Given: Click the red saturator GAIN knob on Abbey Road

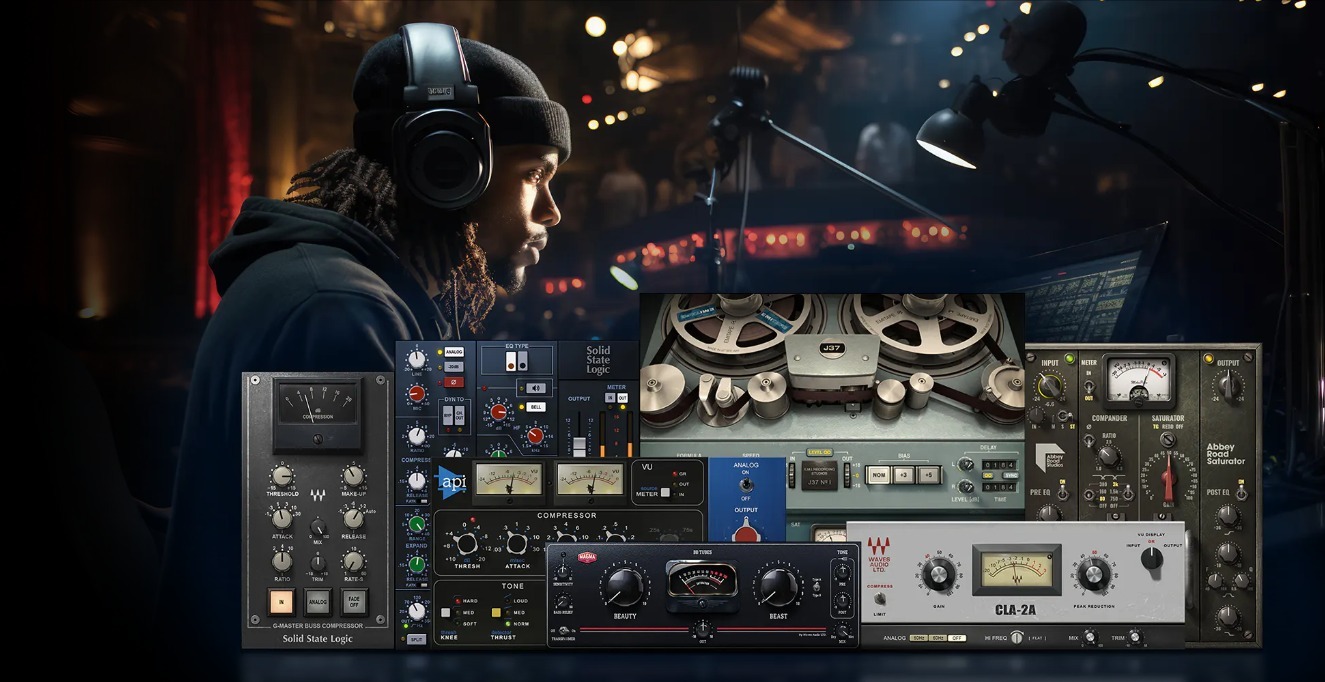Looking at the screenshot, I should [1168, 477].
